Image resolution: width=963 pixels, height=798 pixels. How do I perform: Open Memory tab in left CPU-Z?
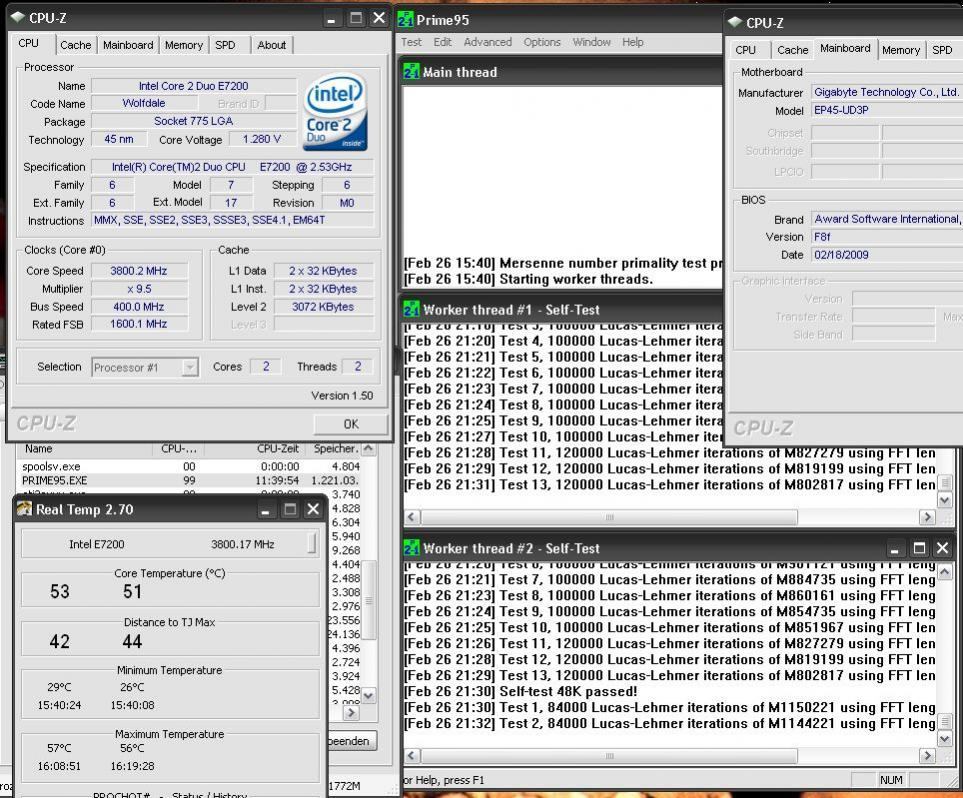pos(184,45)
